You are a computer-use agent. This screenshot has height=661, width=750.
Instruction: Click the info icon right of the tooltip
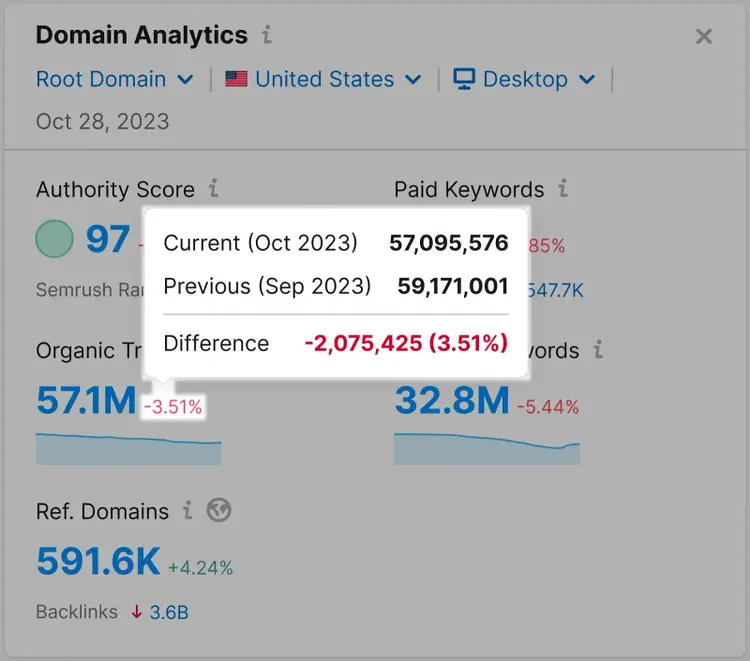(x=598, y=349)
